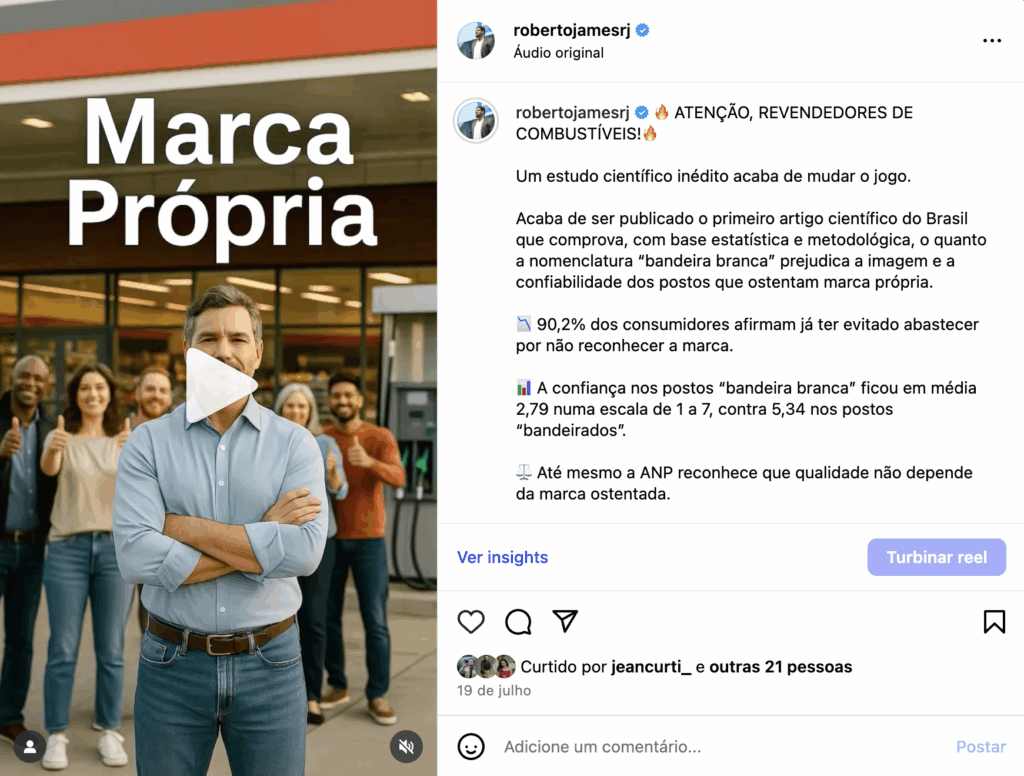1024x776 pixels.
Task: Share the reel using the paper plane icon
Action: [x=565, y=621]
